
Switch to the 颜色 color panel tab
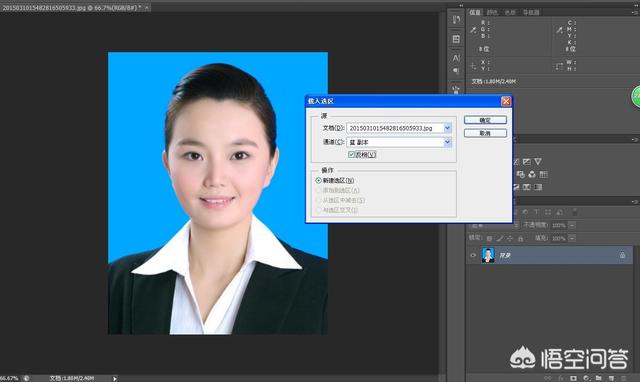point(492,12)
